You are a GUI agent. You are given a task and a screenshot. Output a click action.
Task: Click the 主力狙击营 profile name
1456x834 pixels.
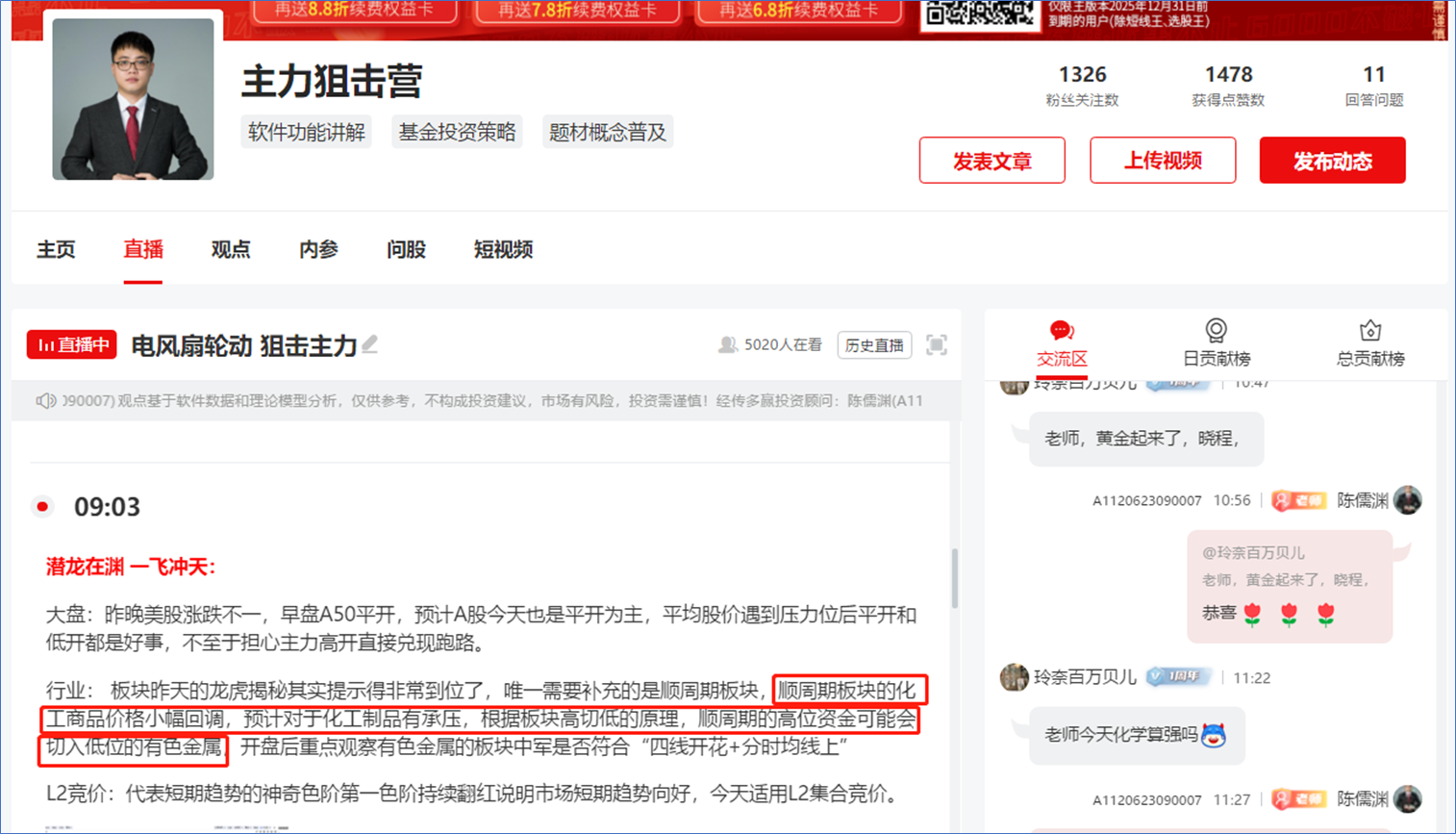coord(332,81)
